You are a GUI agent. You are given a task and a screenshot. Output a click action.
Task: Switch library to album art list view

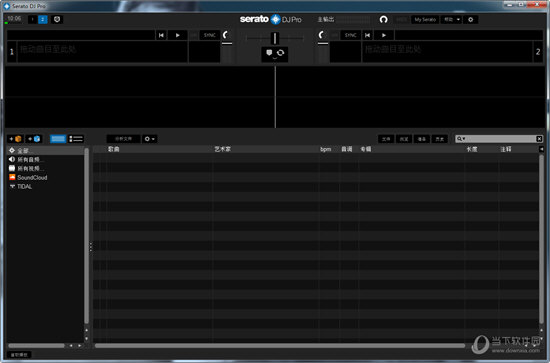point(76,139)
